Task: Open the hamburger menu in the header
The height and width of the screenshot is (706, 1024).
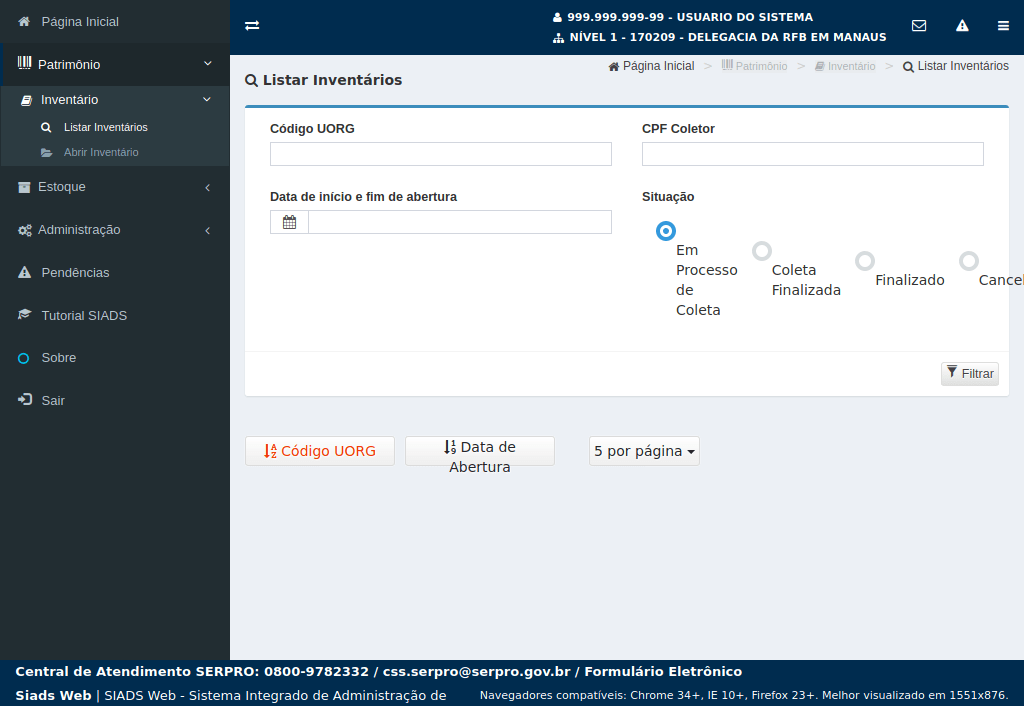Action: [x=1003, y=25]
